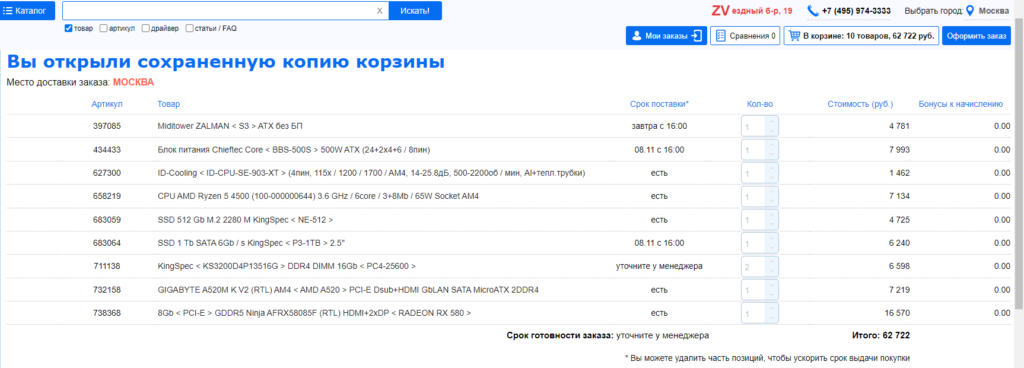This screenshot has width=1024, height=368.
Task: Open Сравнения 0 comparison button
Action: click(x=745, y=36)
